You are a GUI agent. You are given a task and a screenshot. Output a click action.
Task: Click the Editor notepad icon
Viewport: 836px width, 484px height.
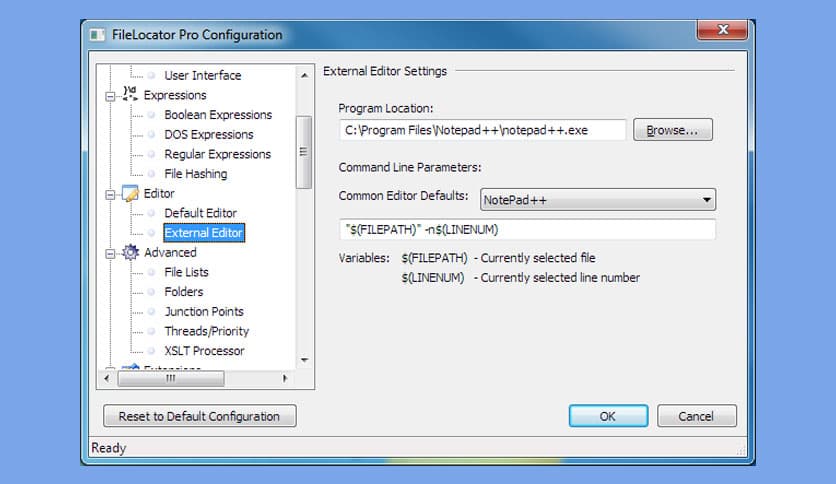point(130,193)
